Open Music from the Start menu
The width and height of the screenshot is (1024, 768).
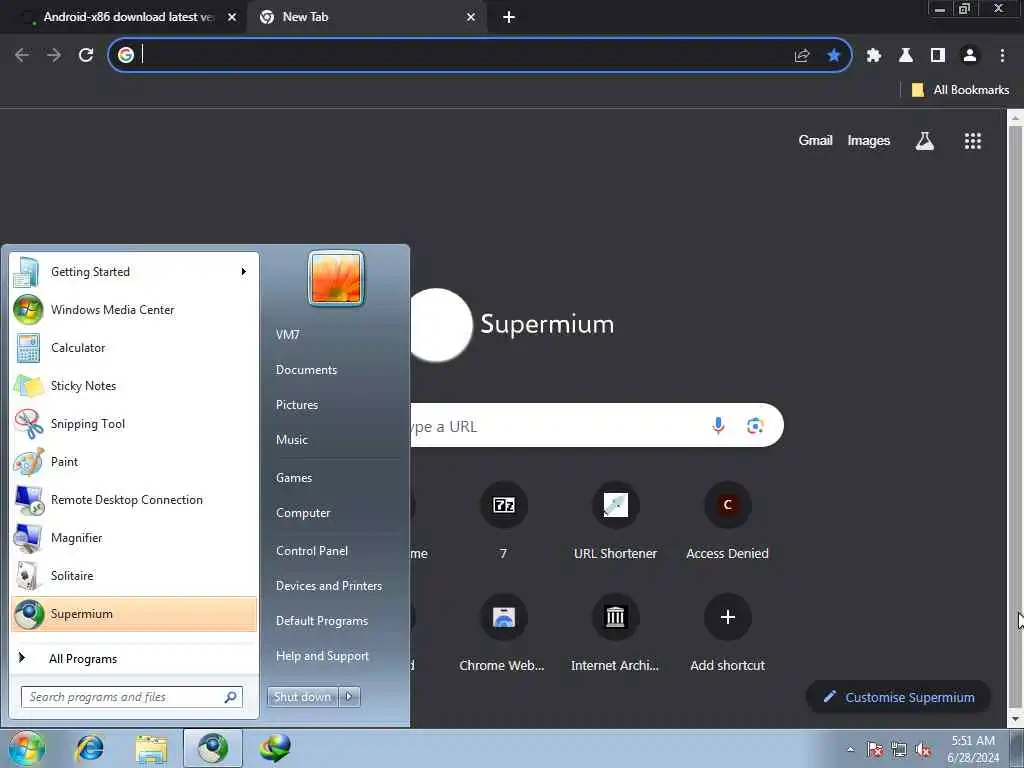coord(291,440)
